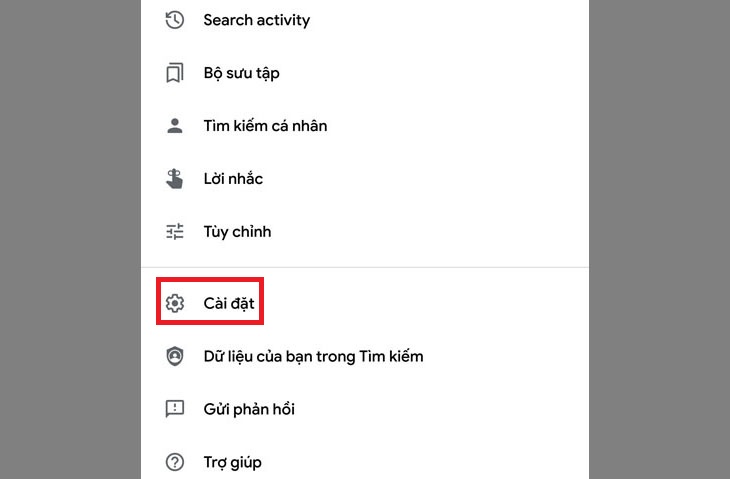
Task: Click the Gửi phản hồi feedback icon
Action: 175,409
